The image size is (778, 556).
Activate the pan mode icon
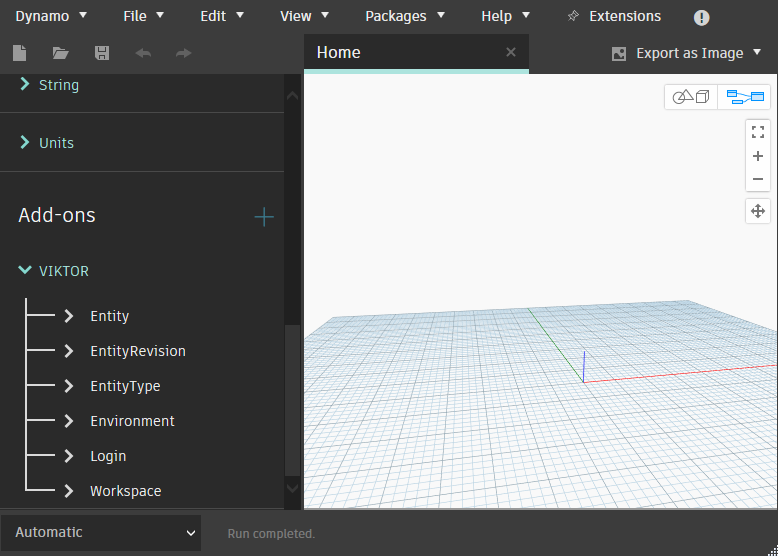point(758,211)
